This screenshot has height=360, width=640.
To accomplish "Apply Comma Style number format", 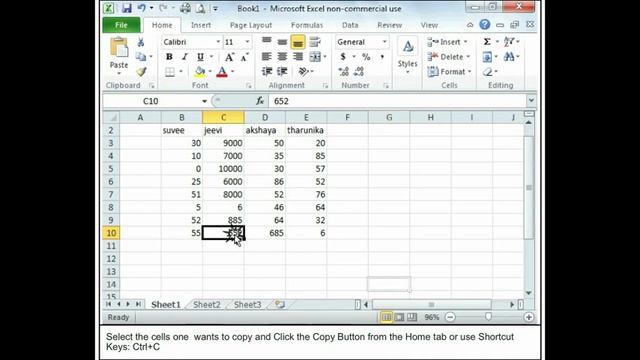I will [x=382, y=57].
